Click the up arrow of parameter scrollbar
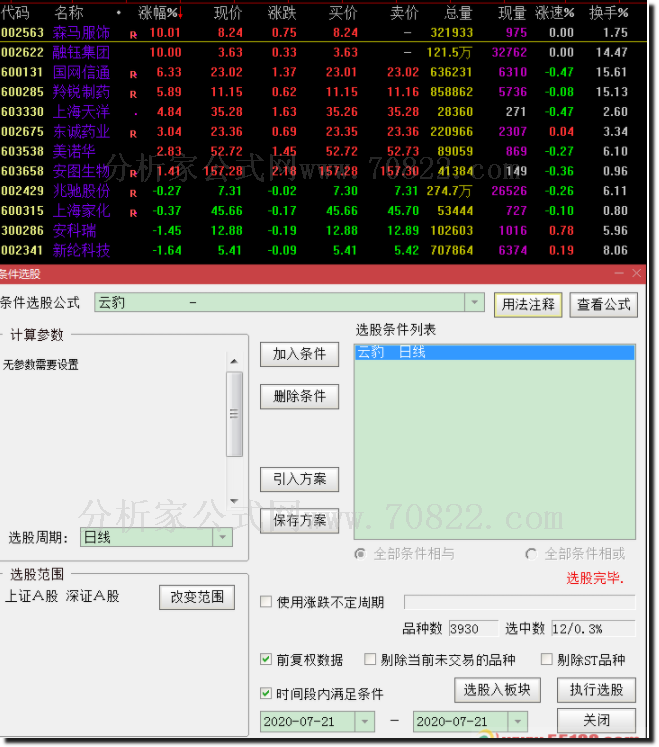 coord(234,361)
